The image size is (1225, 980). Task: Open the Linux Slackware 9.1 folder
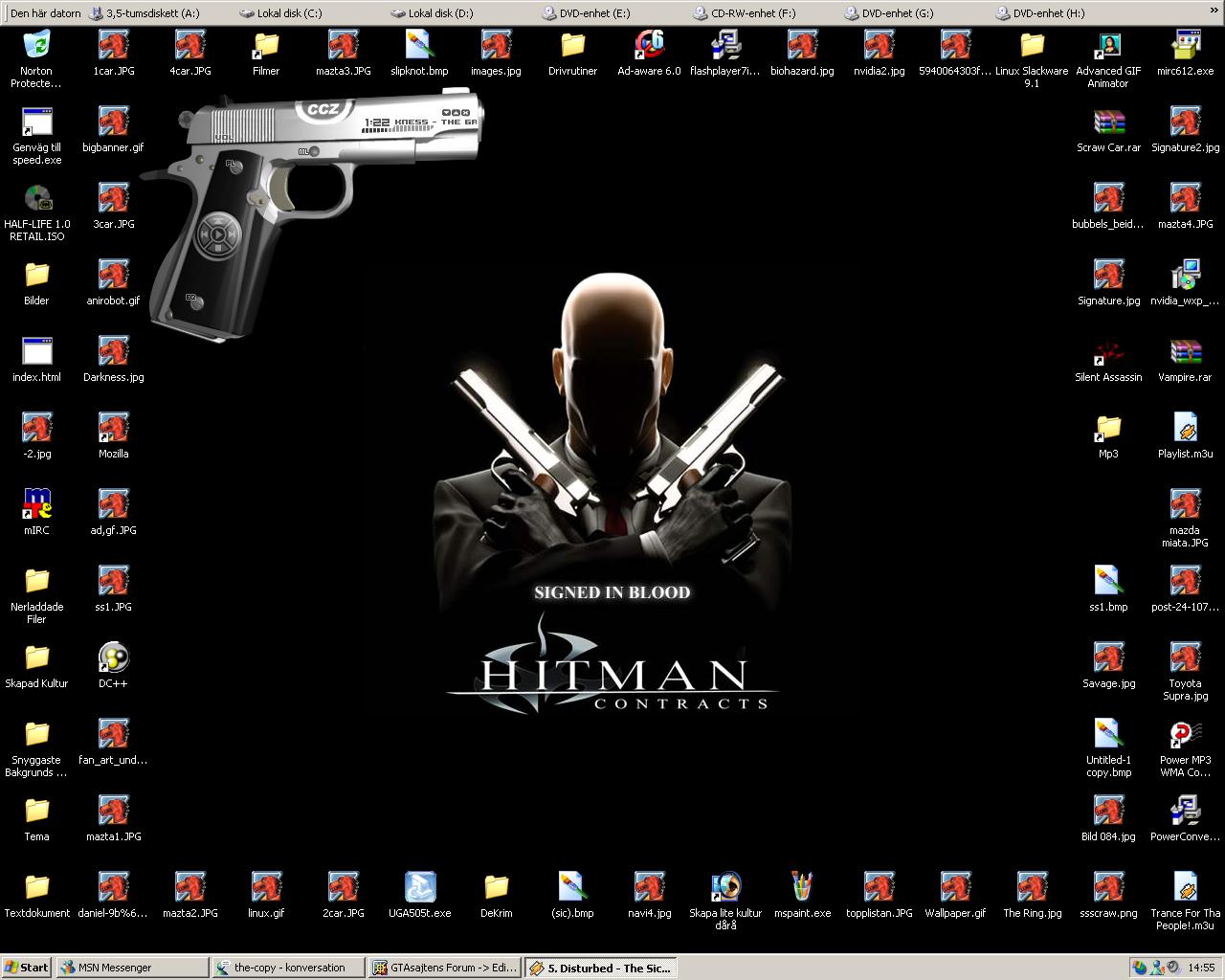(x=1032, y=57)
